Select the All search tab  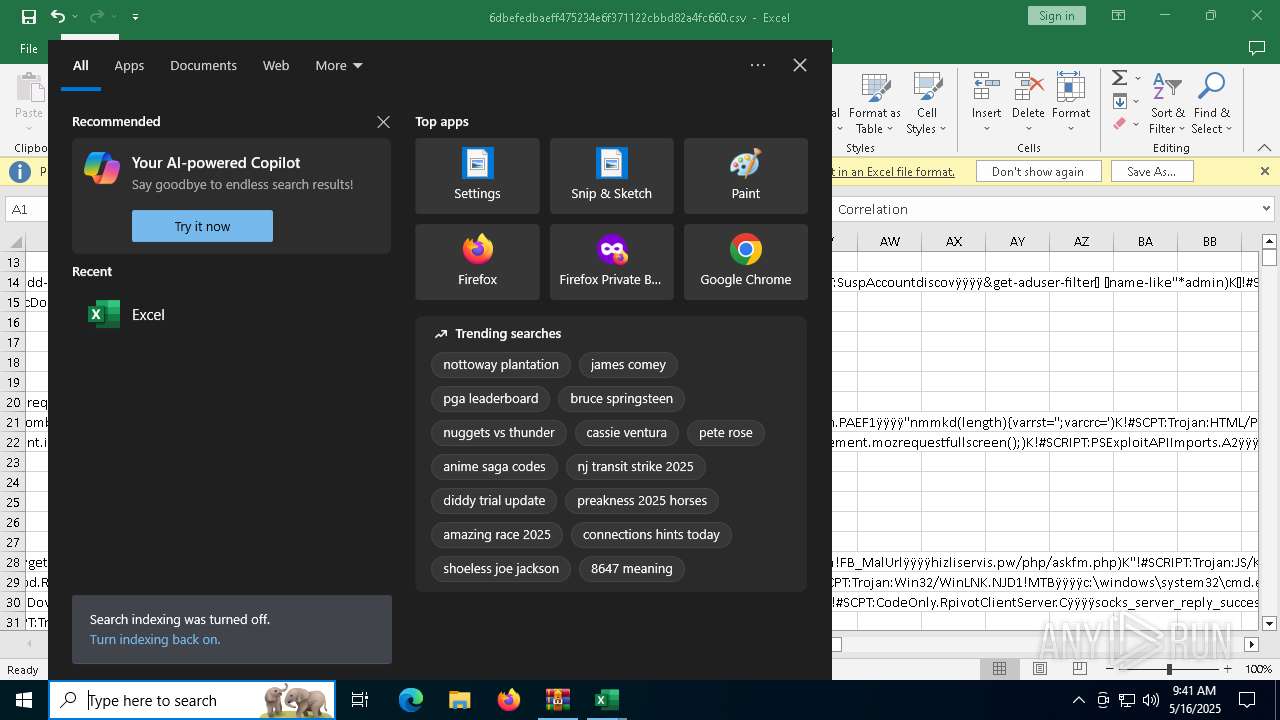pyautogui.click(x=81, y=65)
